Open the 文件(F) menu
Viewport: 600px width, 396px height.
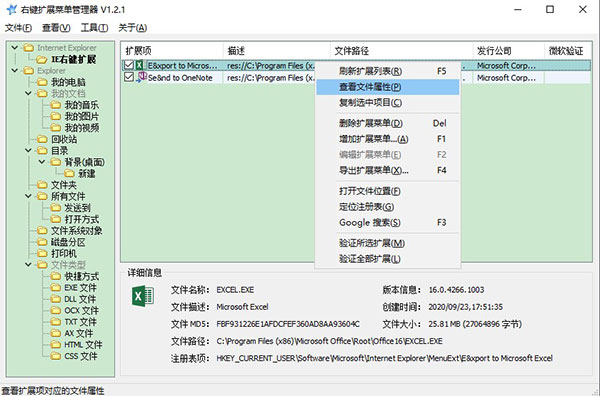pos(18,28)
